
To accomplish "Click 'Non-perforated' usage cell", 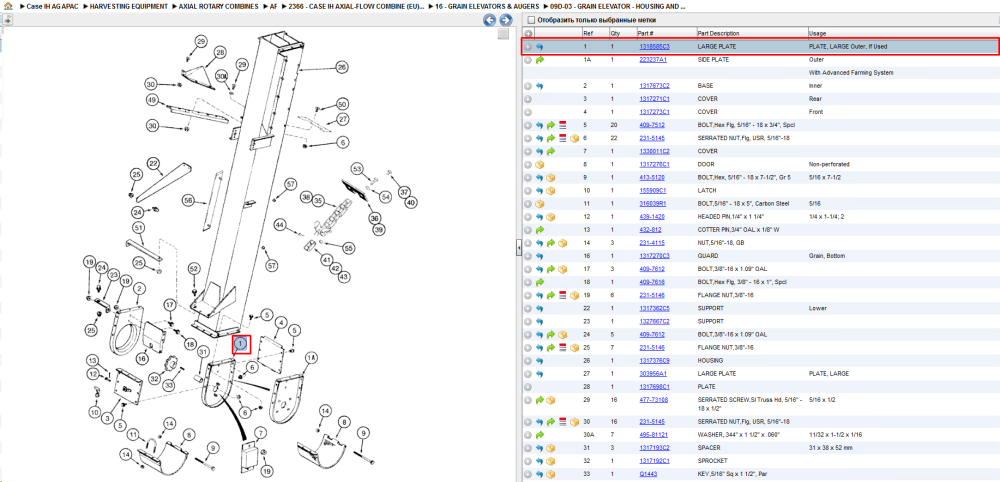I will (829, 164).
